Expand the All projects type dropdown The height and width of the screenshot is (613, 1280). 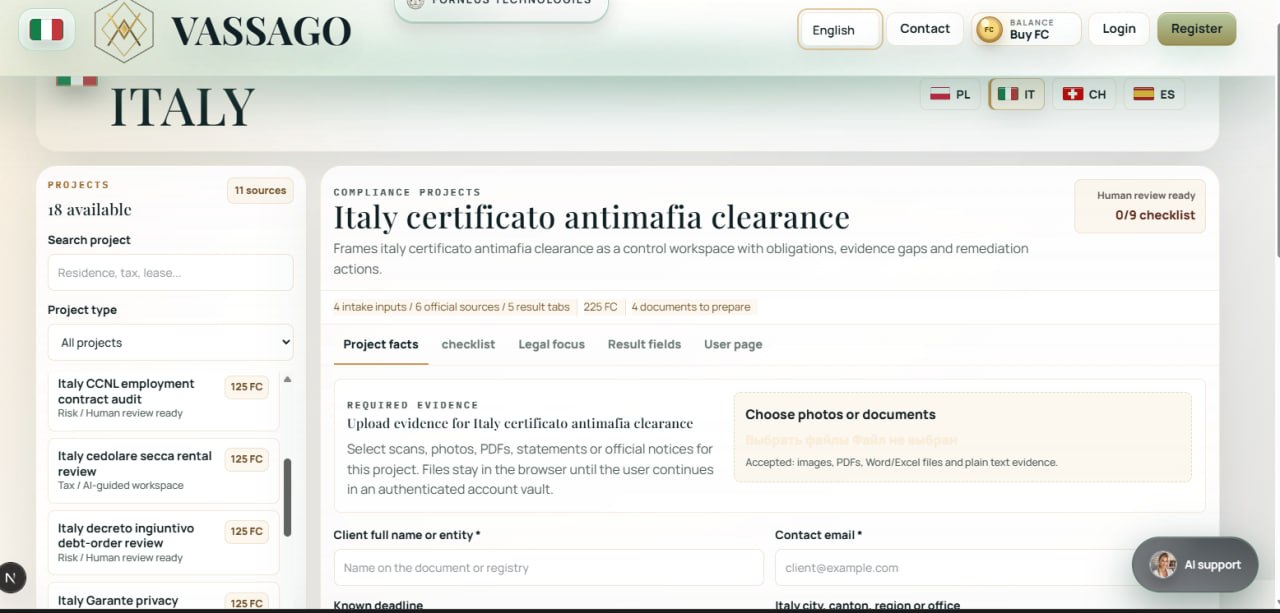170,342
